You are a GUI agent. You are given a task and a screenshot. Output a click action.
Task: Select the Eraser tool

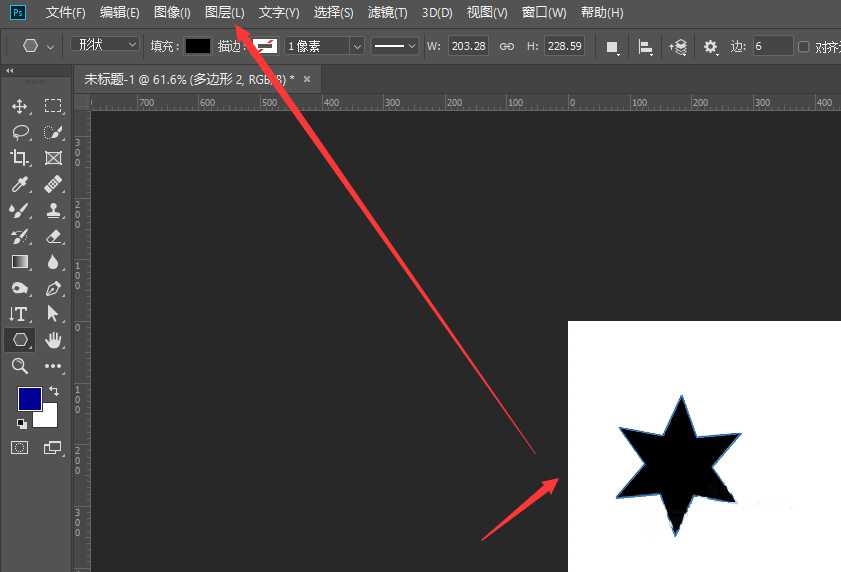pos(53,236)
